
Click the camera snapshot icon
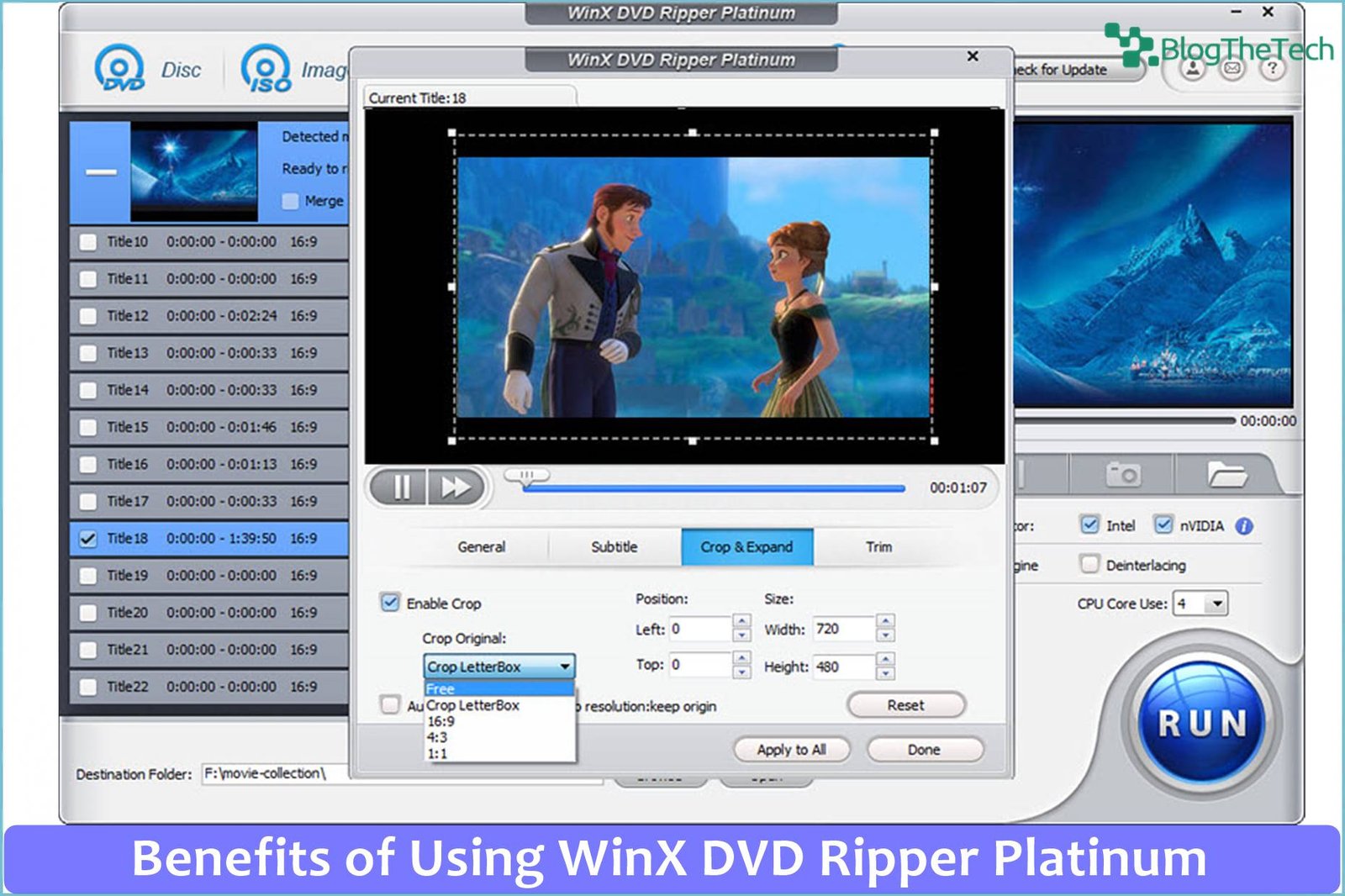click(x=1122, y=475)
